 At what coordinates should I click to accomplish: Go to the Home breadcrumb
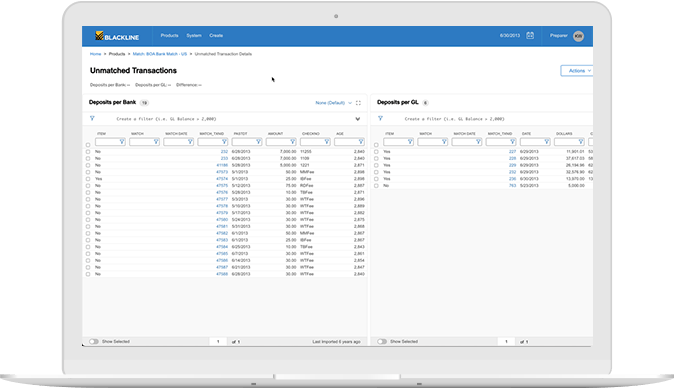click(x=95, y=54)
